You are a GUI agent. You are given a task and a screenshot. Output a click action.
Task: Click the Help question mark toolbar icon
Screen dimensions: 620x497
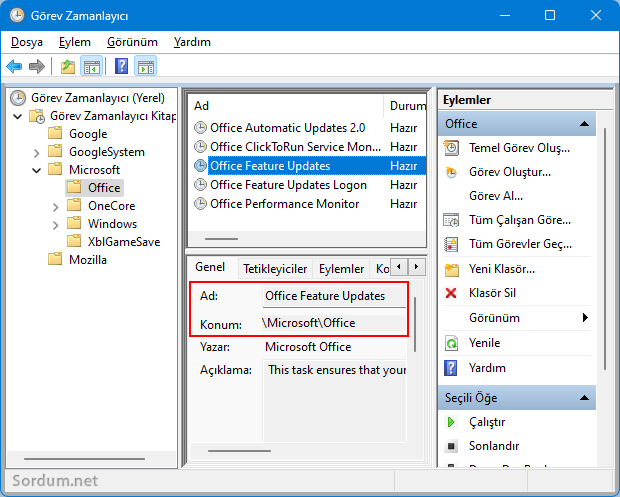click(x=121, y=66)
